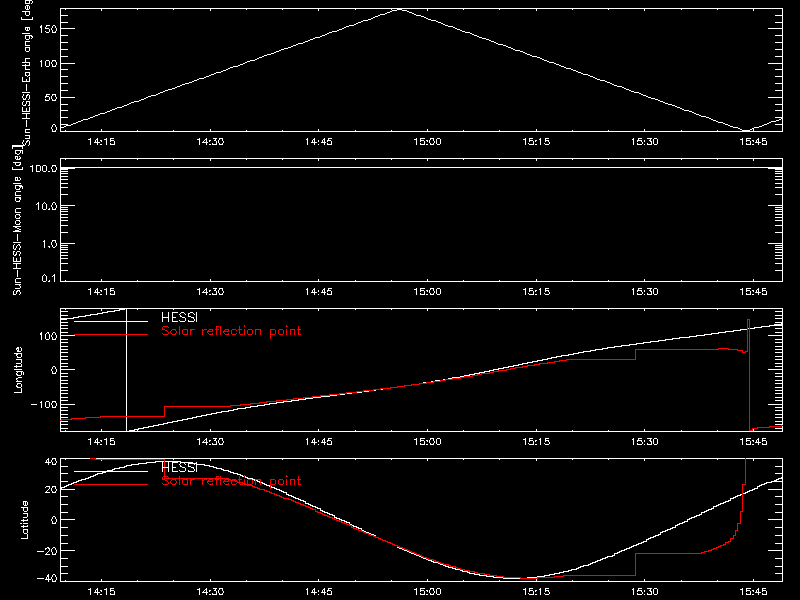The image size is (800, 600).
Task: Choose 15:30 time label under Latitude plot
Action: pos(645,592)
